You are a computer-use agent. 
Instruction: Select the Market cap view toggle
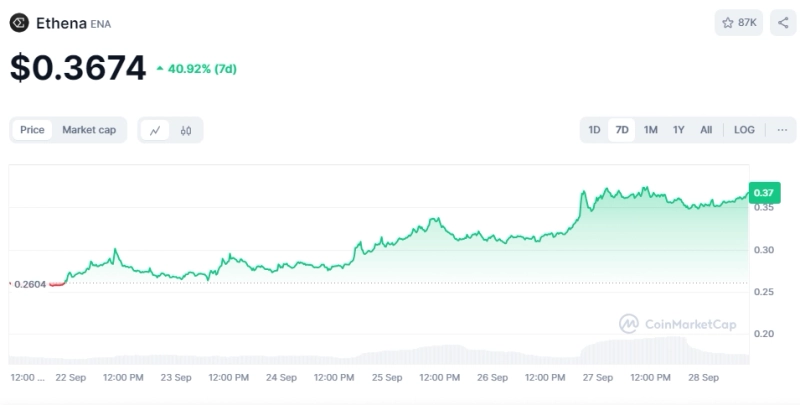tap(89, 130)
